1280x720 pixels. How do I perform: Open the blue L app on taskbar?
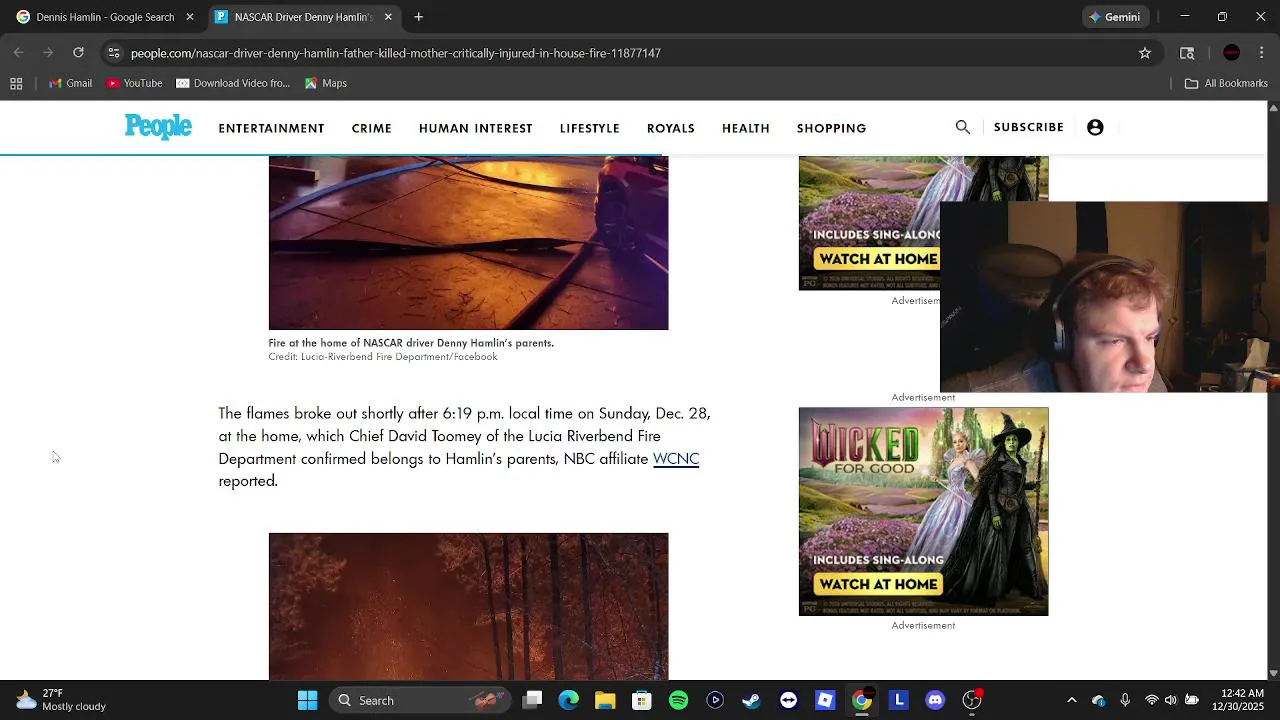[898, 700]
